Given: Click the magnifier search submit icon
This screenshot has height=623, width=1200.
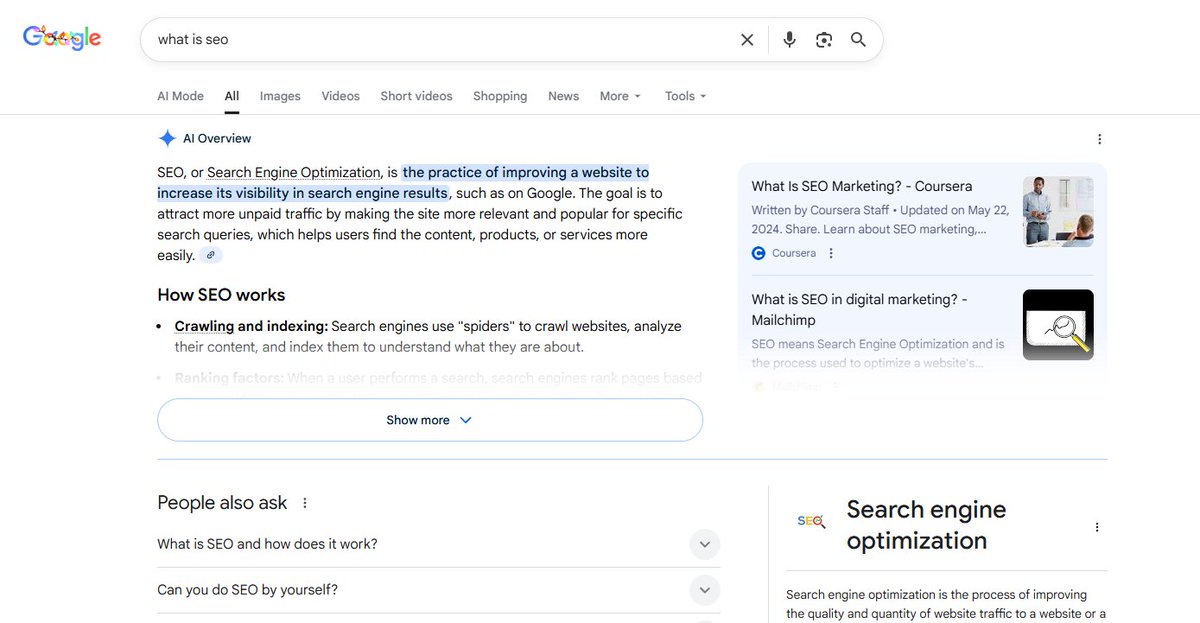Looking at the screenshot, I should [858, 40].
